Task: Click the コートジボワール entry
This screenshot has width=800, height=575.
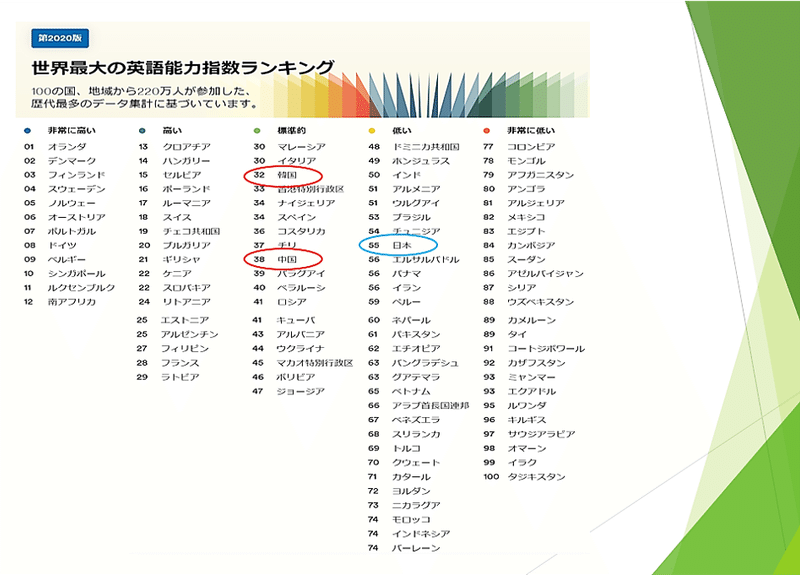Action: pos(546,348)
